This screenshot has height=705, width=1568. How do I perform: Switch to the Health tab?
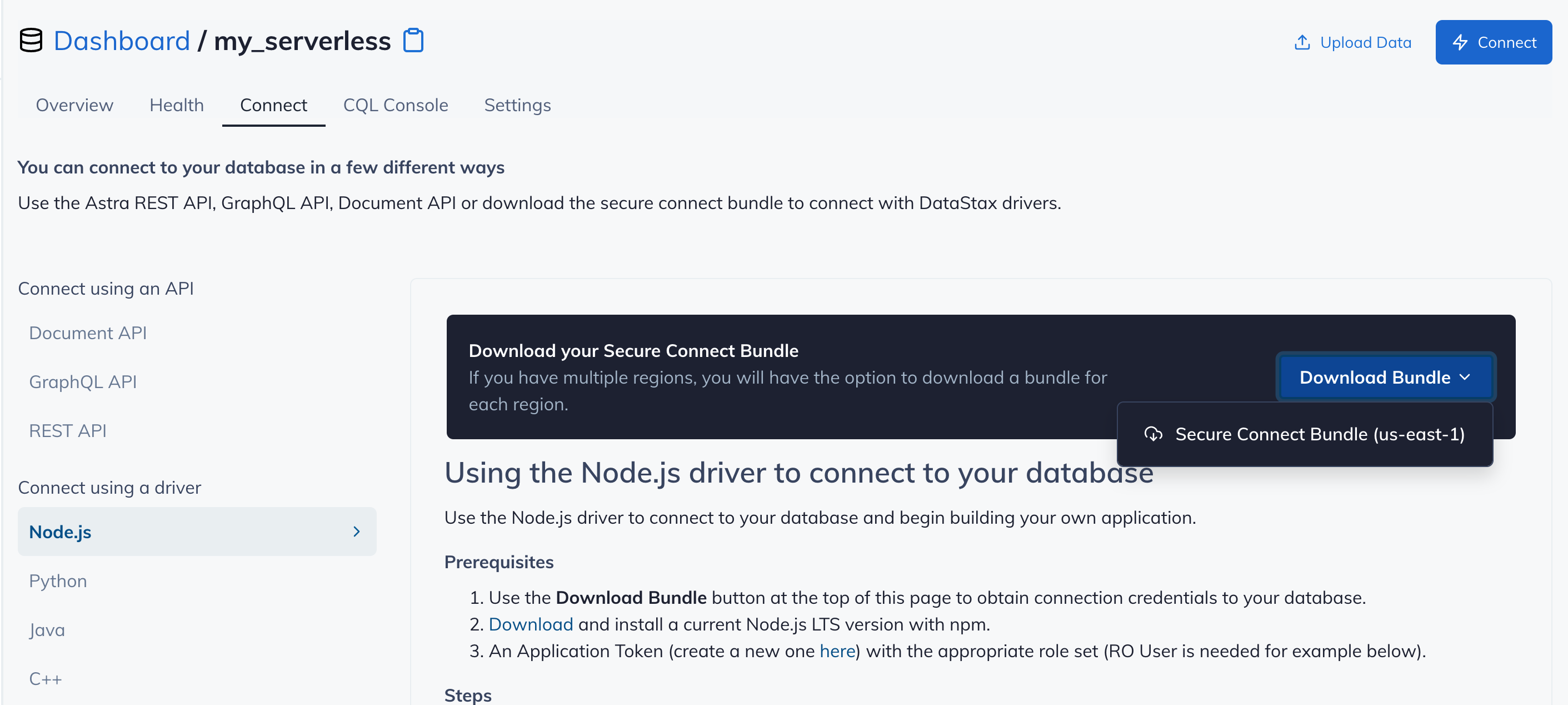click(x=177, y=106)
